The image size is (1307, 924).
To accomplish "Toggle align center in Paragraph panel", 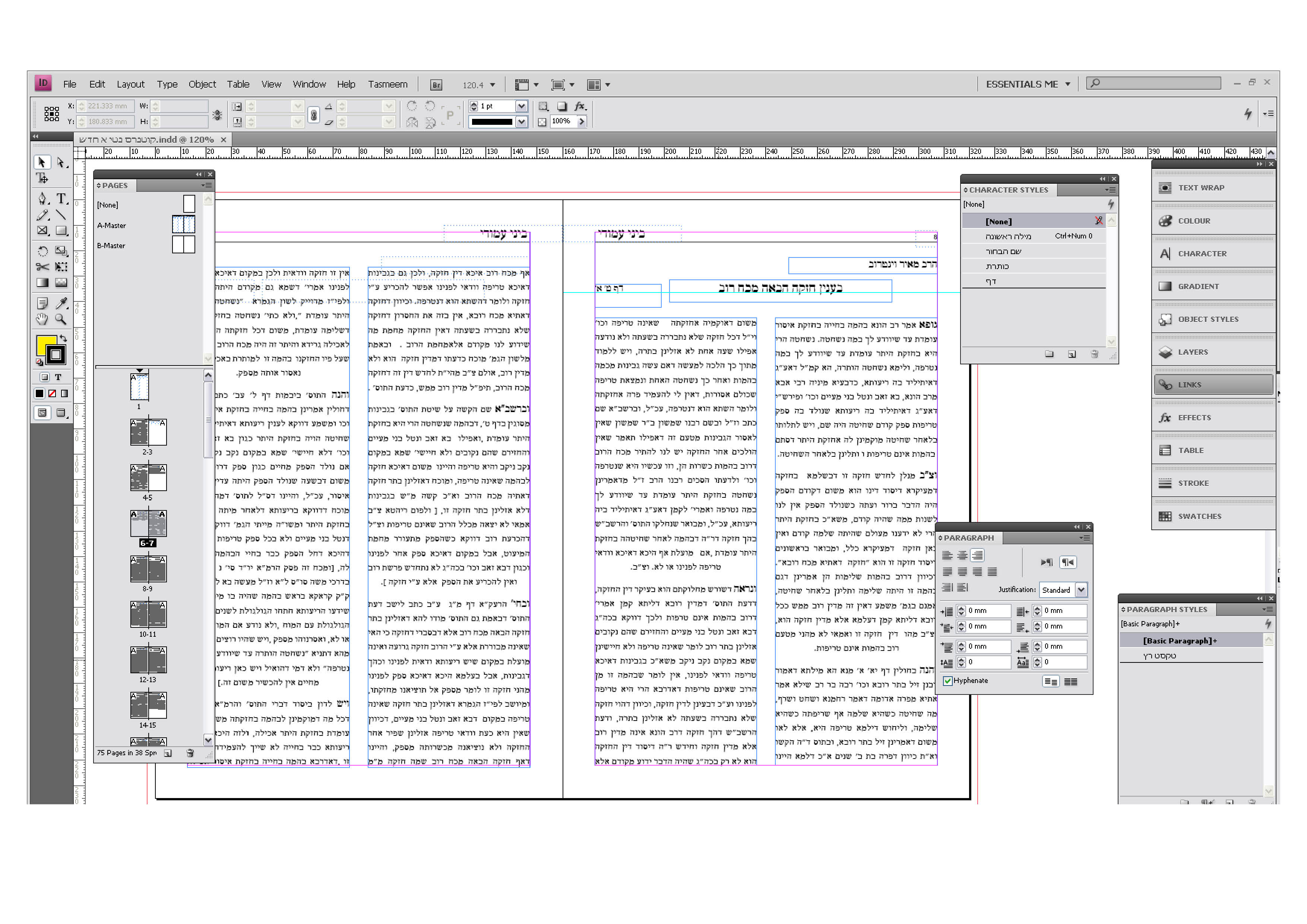I will pos(962,555).
